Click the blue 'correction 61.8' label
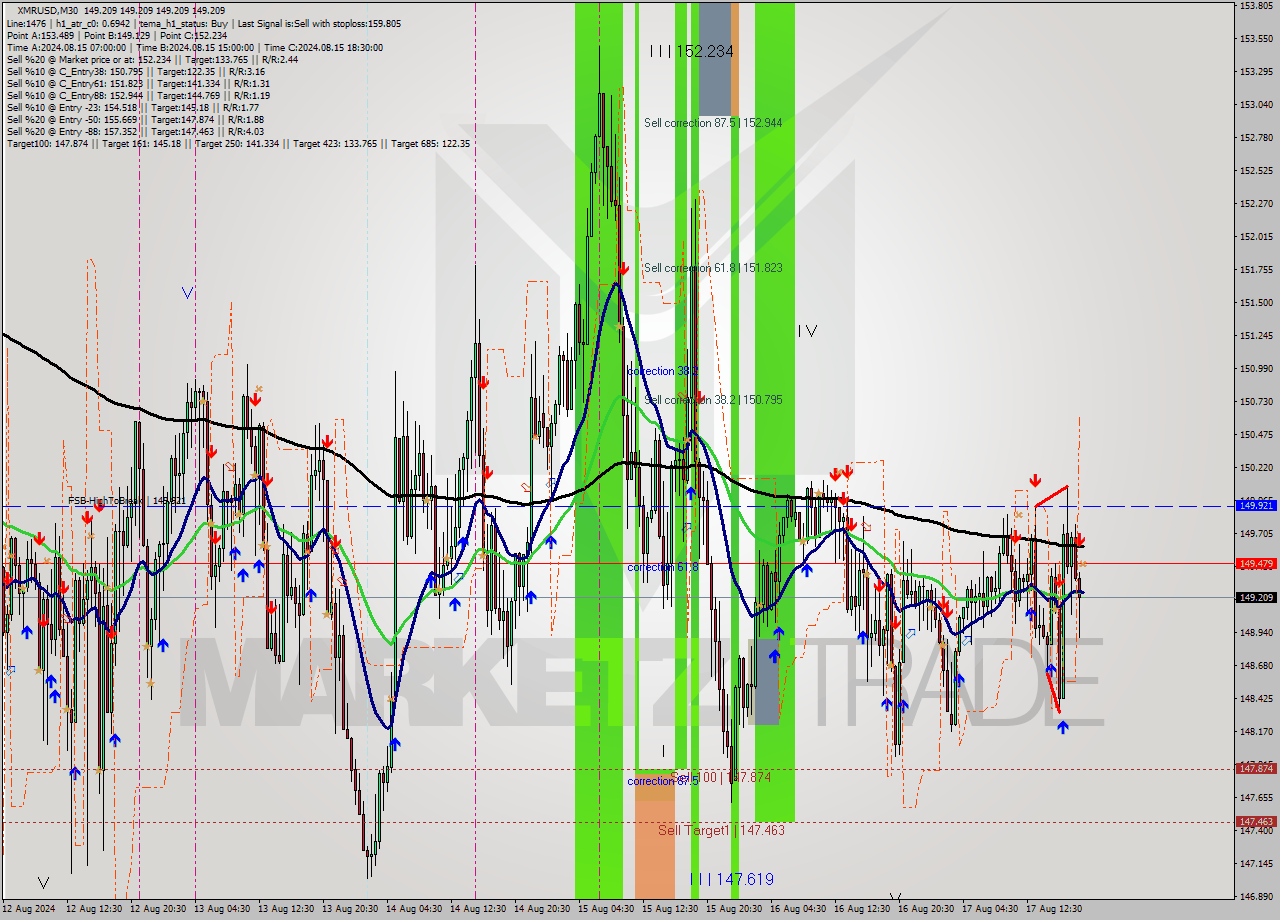 [x=662, y=567]
